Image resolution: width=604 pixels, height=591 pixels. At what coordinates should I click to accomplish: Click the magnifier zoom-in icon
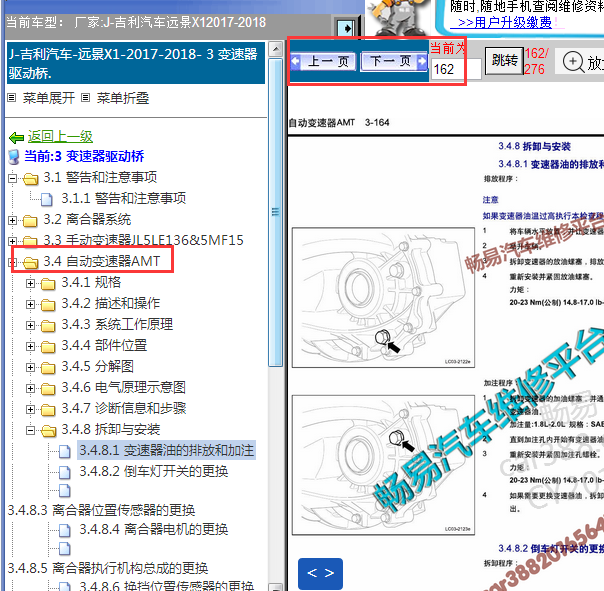tap(573, 62)
